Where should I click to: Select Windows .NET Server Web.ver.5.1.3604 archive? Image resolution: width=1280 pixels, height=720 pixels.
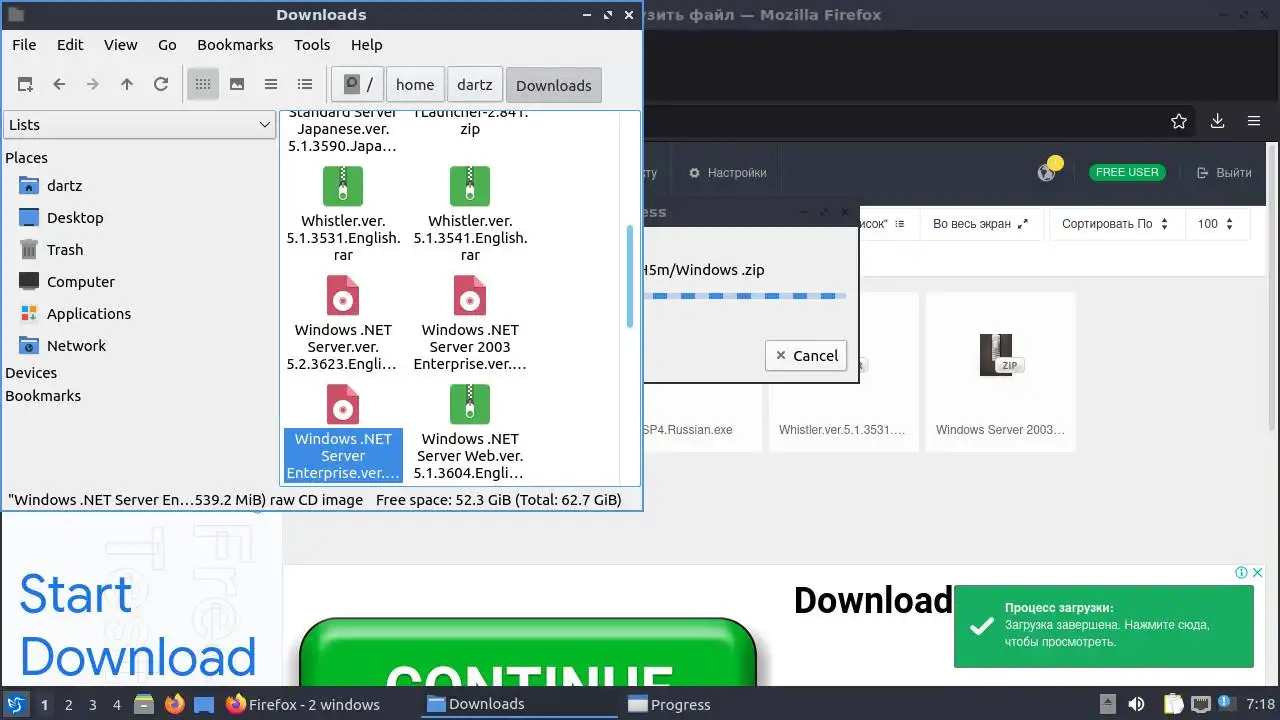(470, 404)
